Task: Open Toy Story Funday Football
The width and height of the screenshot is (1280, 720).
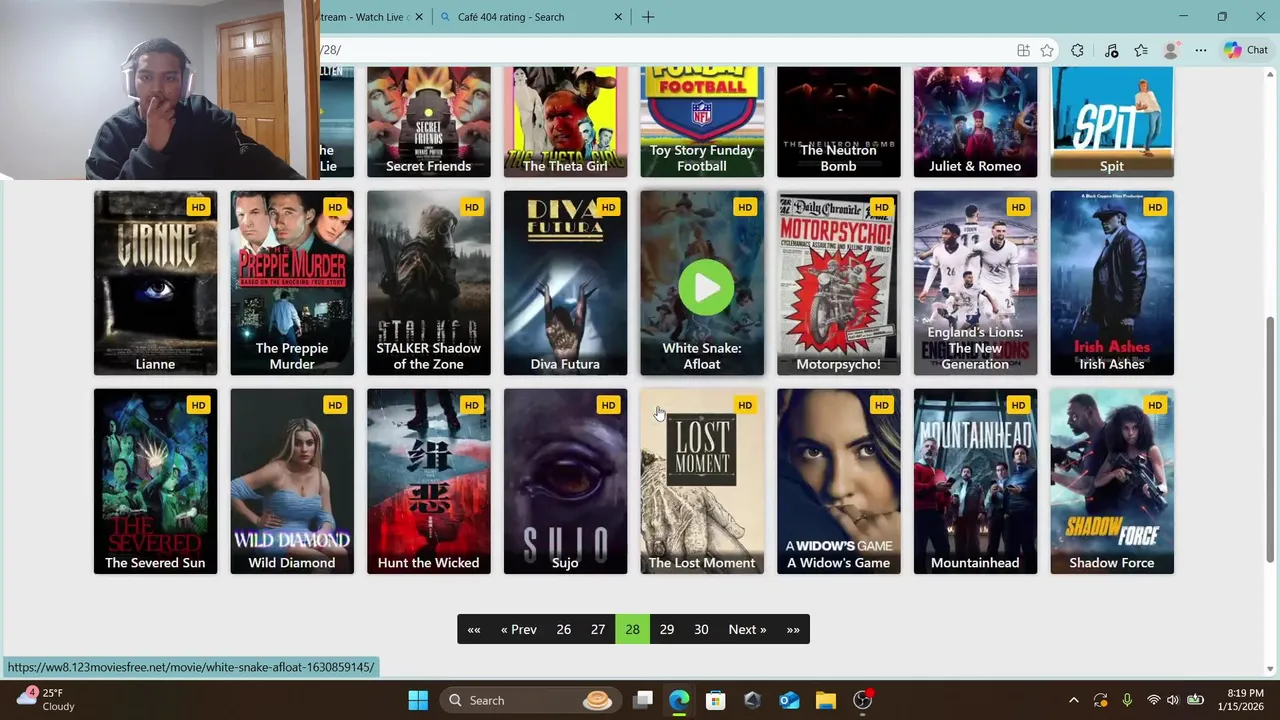Action: coord(702,122)
